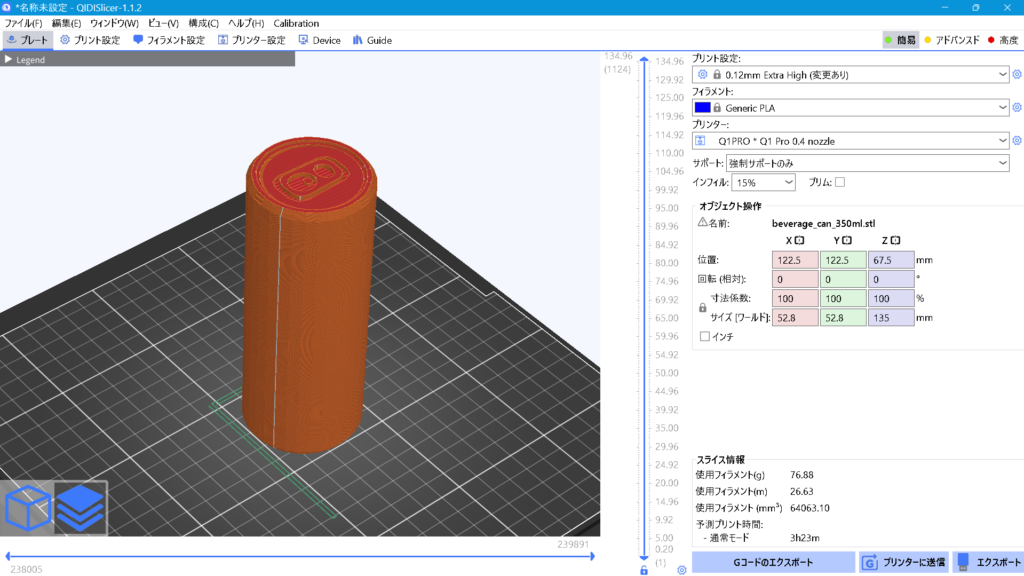Screen dimensions: 1024x576
Task: Click gear icon beside printer dropdown
Action: point(1017,141)
